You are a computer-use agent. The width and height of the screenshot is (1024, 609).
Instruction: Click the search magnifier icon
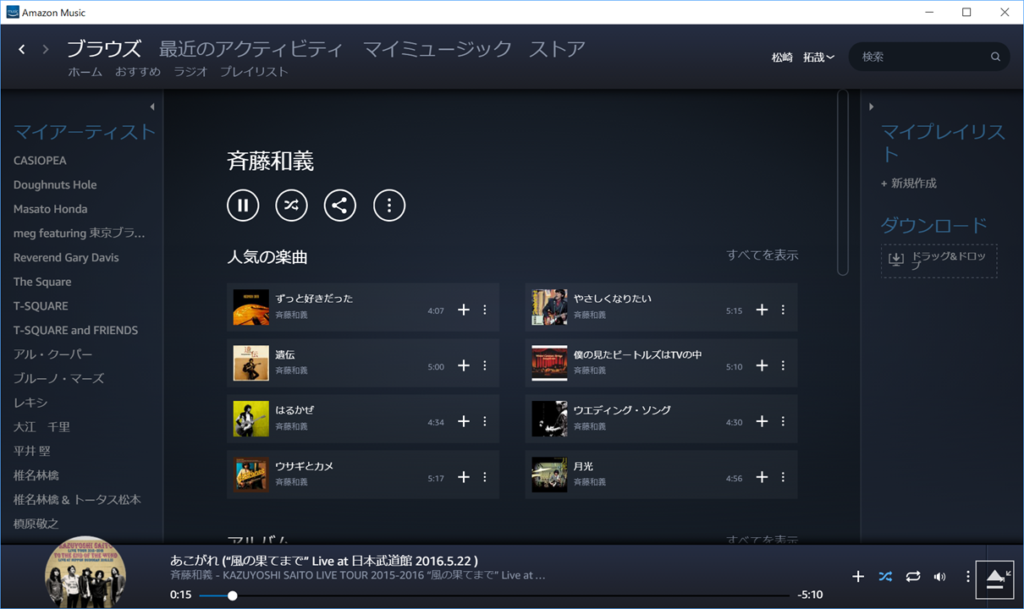click(995, 57)
